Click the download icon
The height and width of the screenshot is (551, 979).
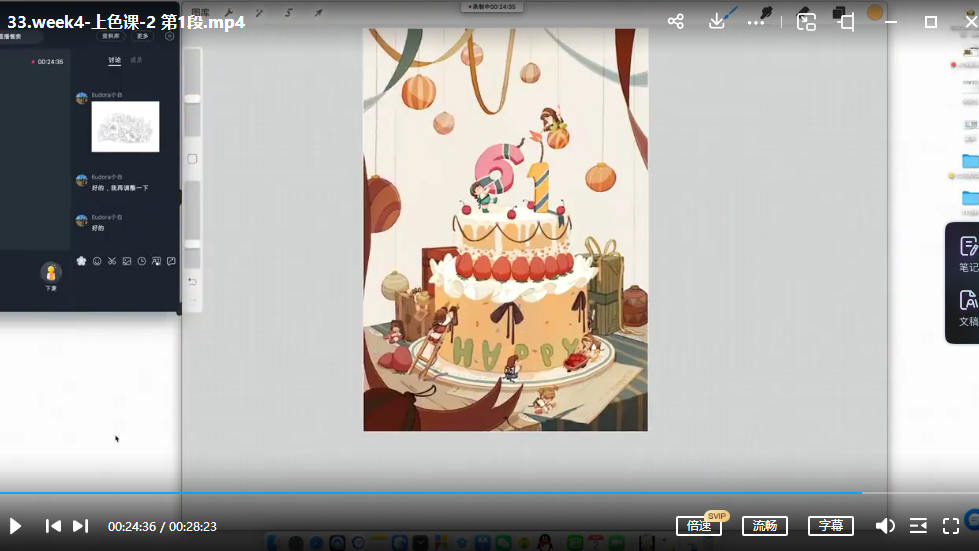click(717, 21)
